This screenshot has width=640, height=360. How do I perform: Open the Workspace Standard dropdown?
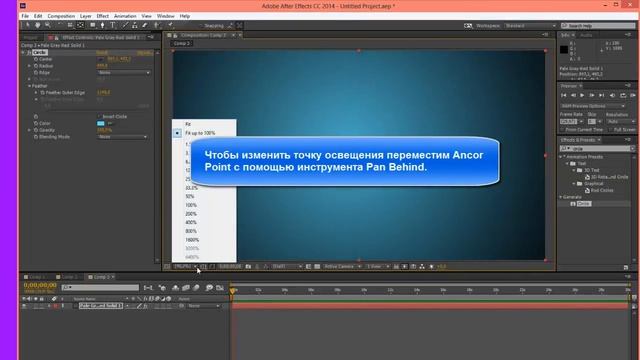[530, 26]
